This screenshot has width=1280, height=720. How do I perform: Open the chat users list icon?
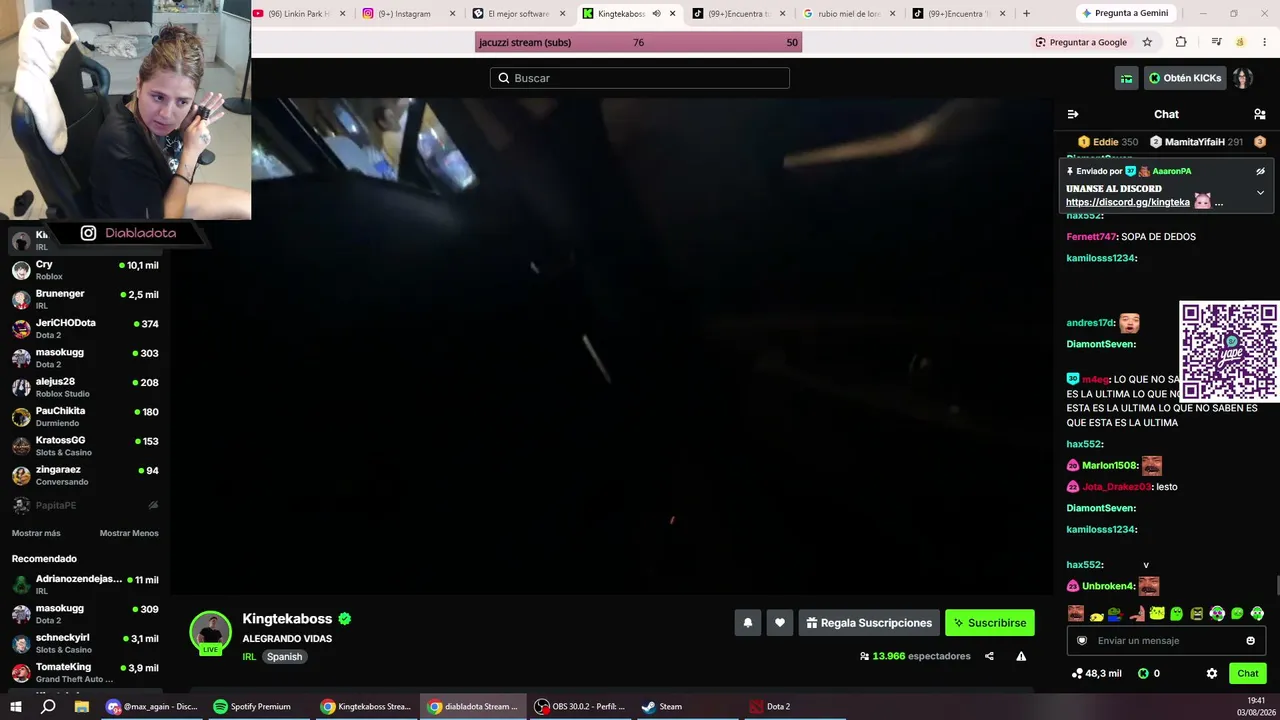(x=1260, y=114)
